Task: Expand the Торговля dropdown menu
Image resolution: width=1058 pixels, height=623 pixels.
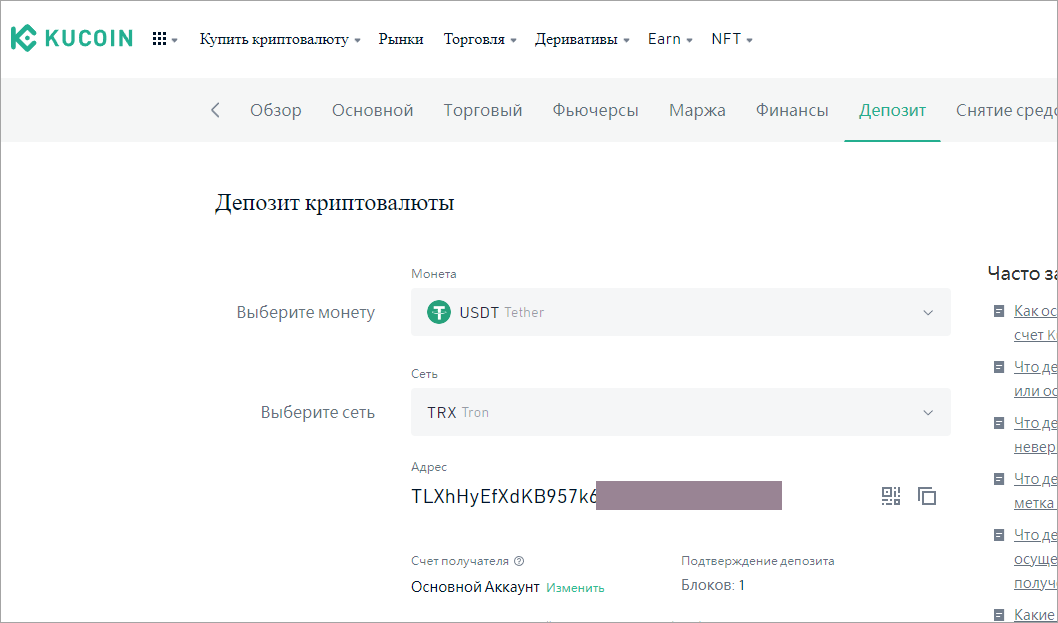Action: [480, 39]
